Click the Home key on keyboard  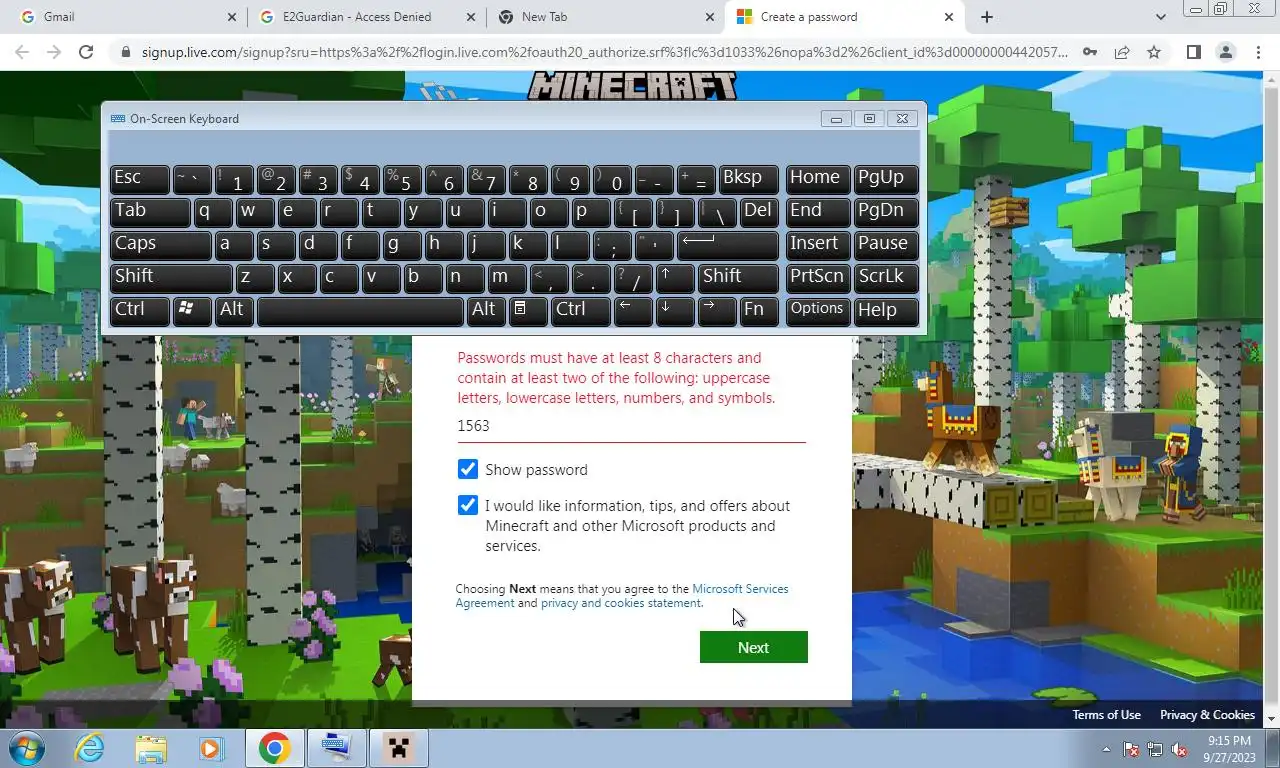[818, 178]
